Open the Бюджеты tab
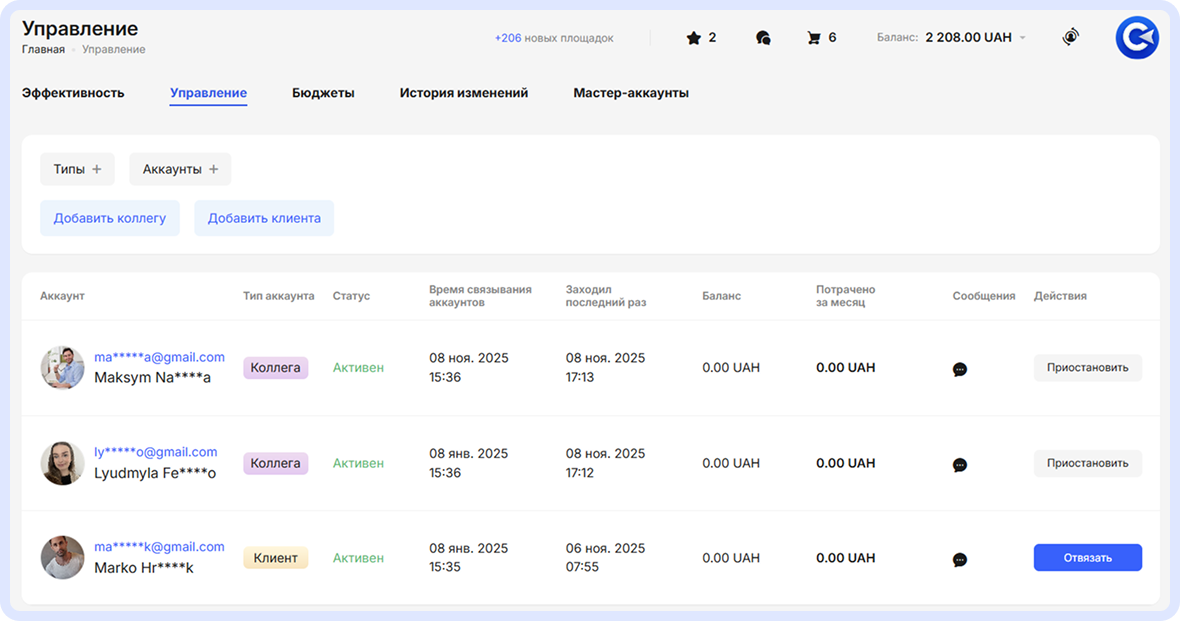 tap(323, 93)
